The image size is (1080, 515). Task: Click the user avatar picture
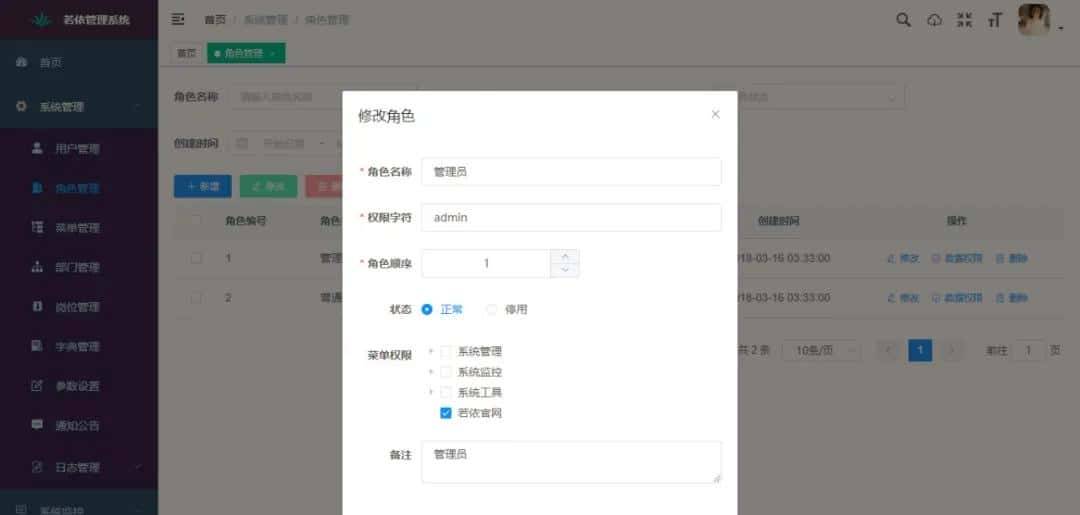pyautogui.click(x=1034, y=20)
